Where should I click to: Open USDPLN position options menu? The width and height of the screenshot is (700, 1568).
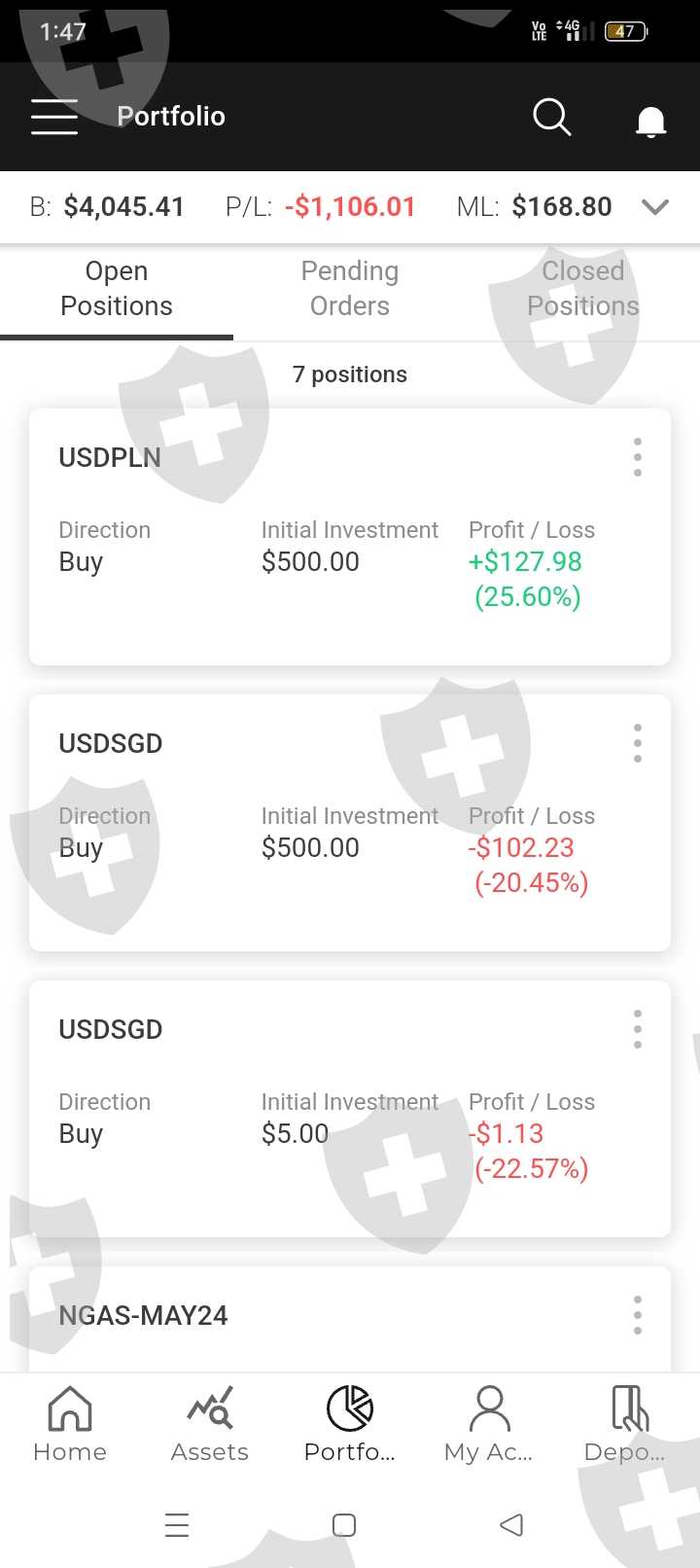click(638, 457)
